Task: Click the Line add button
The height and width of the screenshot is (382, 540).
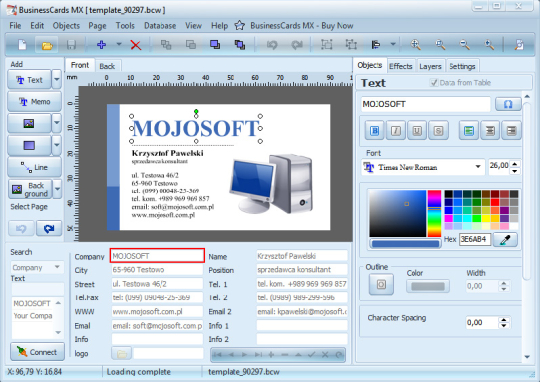Action: click(34, 167)
